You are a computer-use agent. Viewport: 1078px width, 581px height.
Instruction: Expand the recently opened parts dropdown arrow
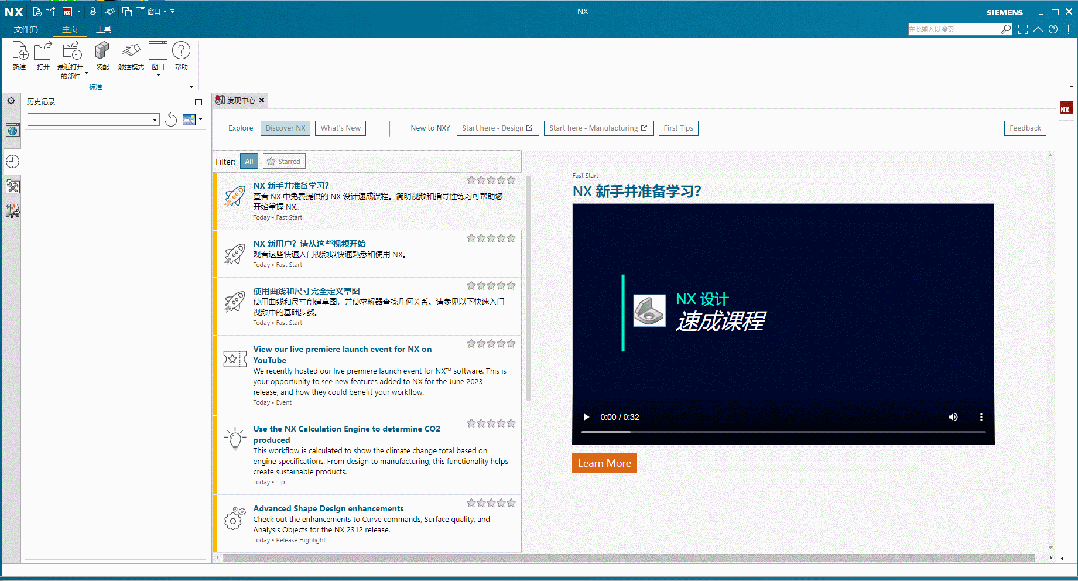pyautogui.click(x=86, y=72)
